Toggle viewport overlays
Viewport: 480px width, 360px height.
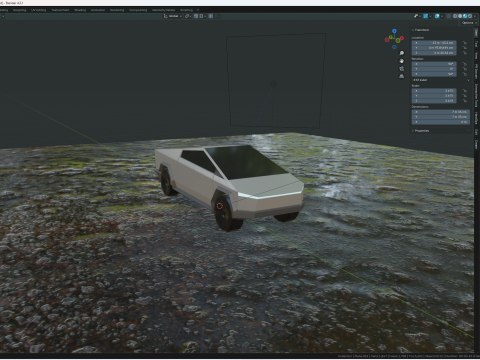point(437,16)
